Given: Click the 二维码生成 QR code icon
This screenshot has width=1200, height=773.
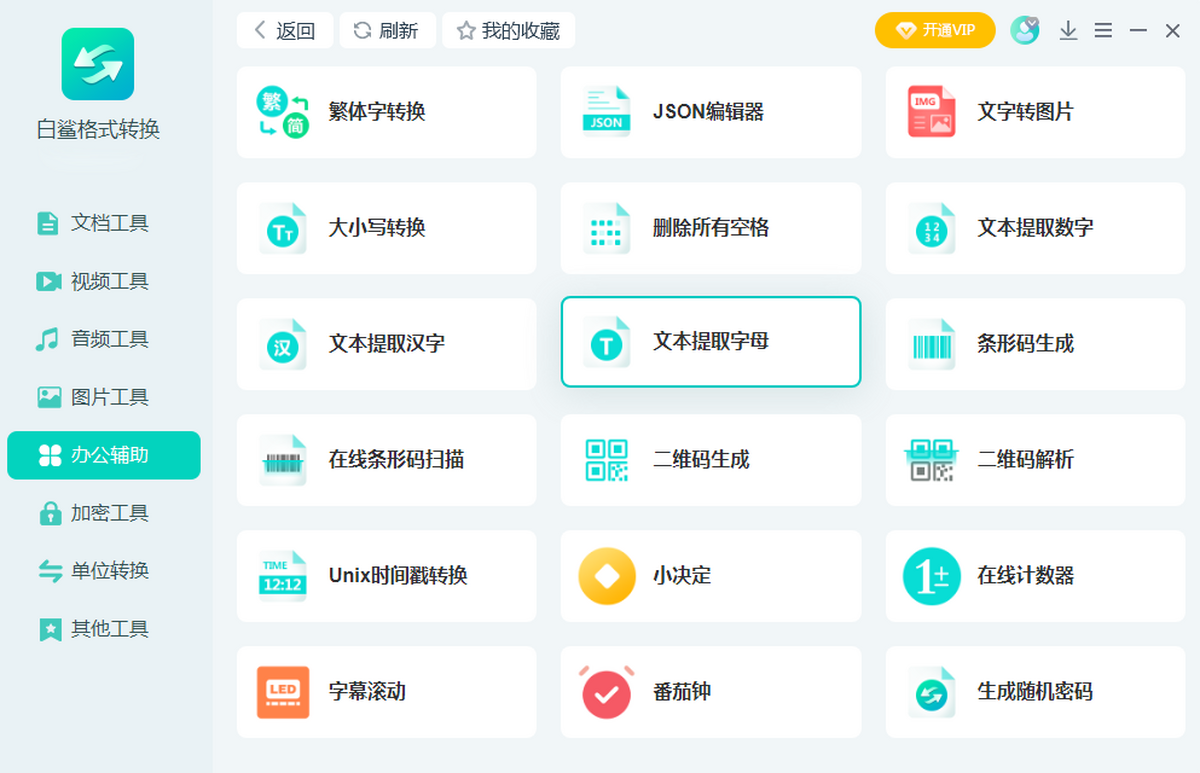Looking at the screenshot, I should (606, 460).
